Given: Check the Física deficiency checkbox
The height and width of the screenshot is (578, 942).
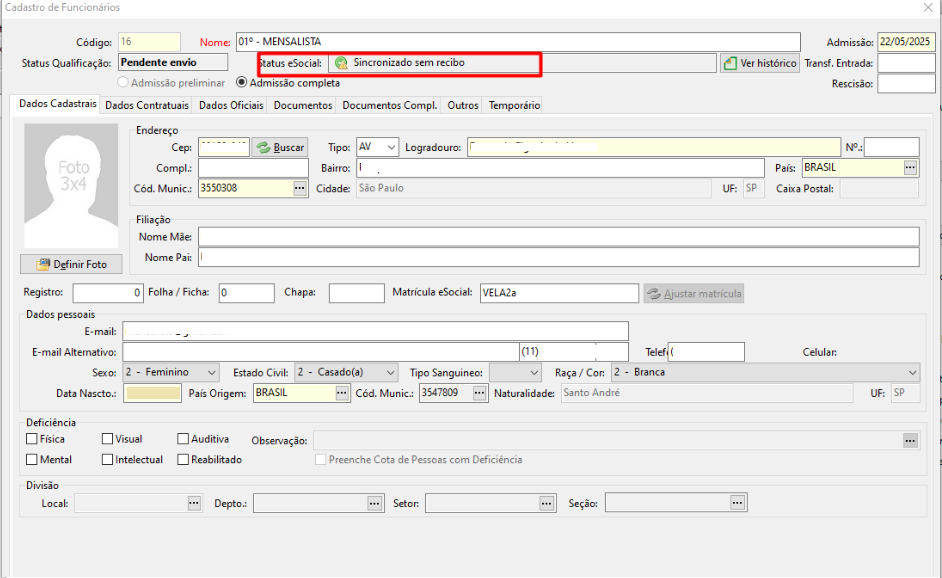Looking at the screenshot, I should (32, 439).
